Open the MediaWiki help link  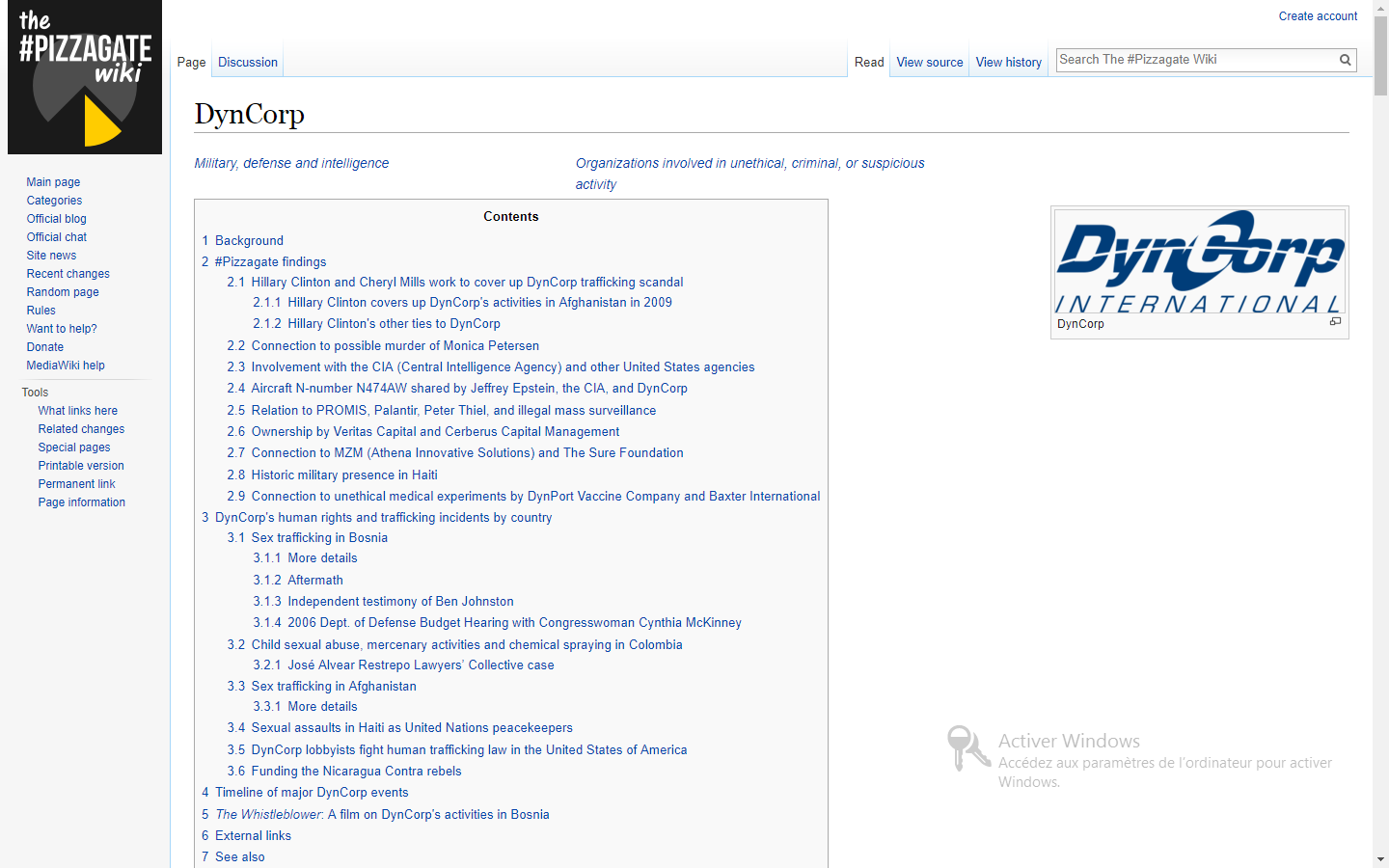pyautogui.click(x=66, y=366)
